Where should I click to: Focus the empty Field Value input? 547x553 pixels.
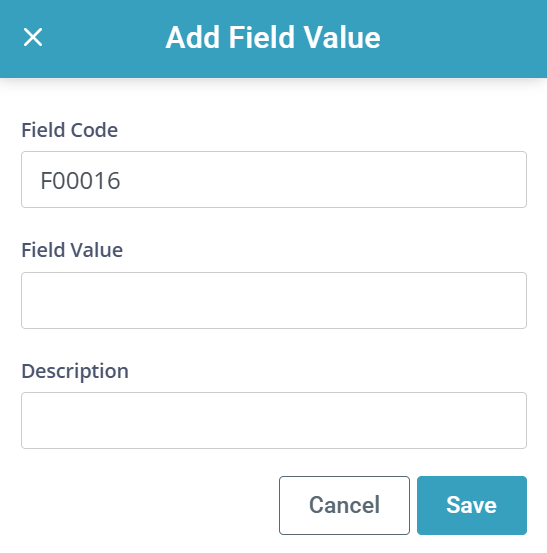pyautogui.click(x=274, y=300)
